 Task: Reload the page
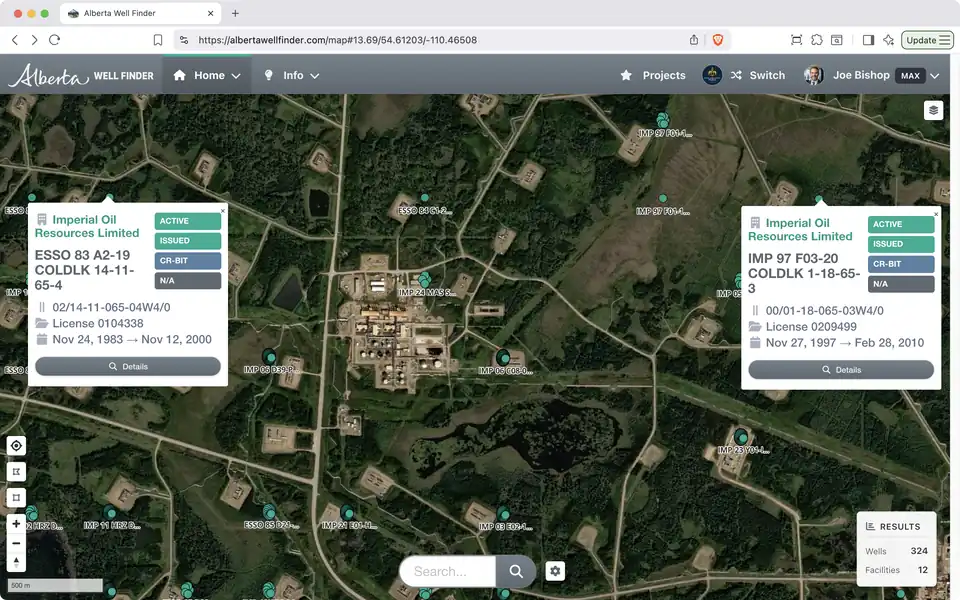[x=54, y=40]
